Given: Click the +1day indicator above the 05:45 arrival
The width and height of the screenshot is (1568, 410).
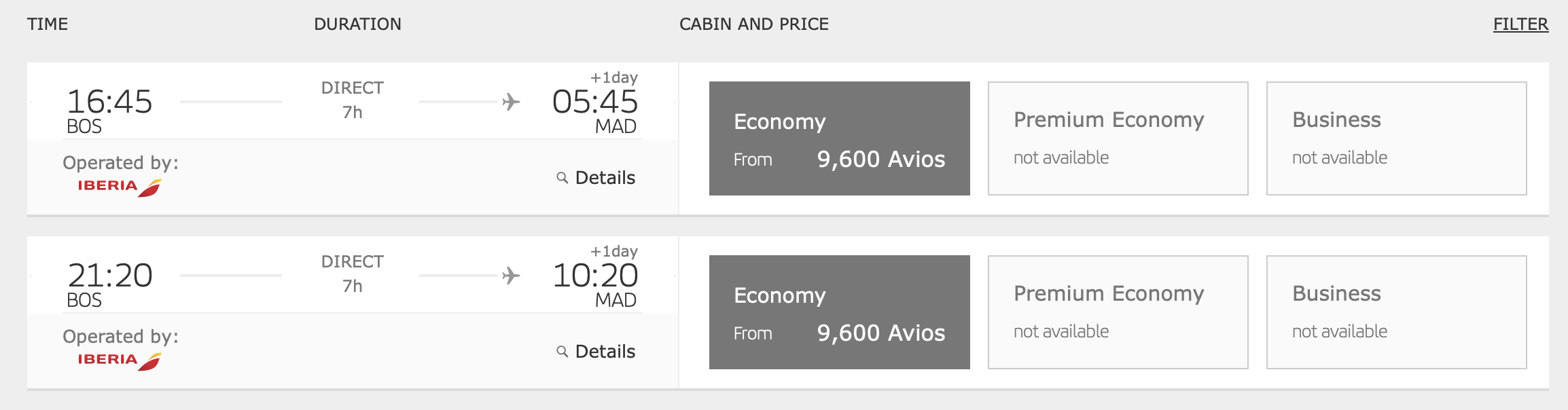Looking at the screenshot, I should [615, 77].
